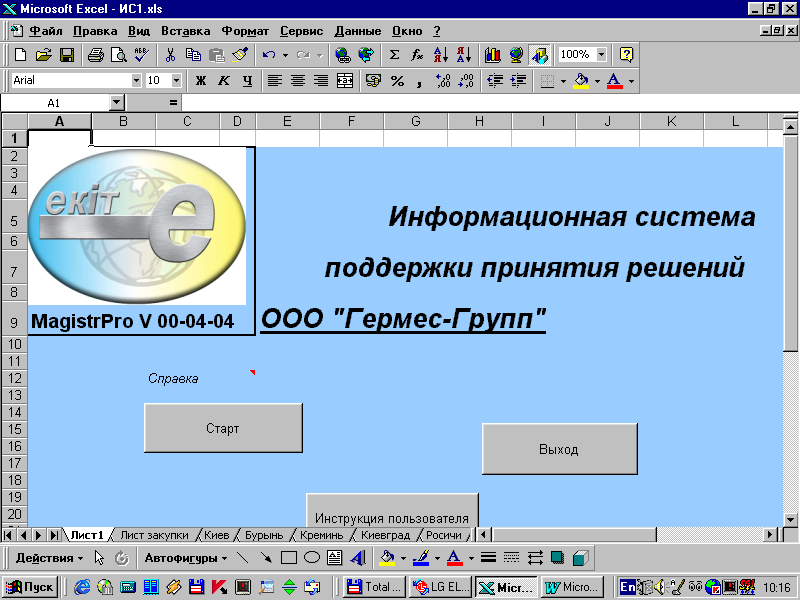Screen dimensions: 800x600
Task: Toggle bold formatting (Ж)
Action: coord(200,80)
